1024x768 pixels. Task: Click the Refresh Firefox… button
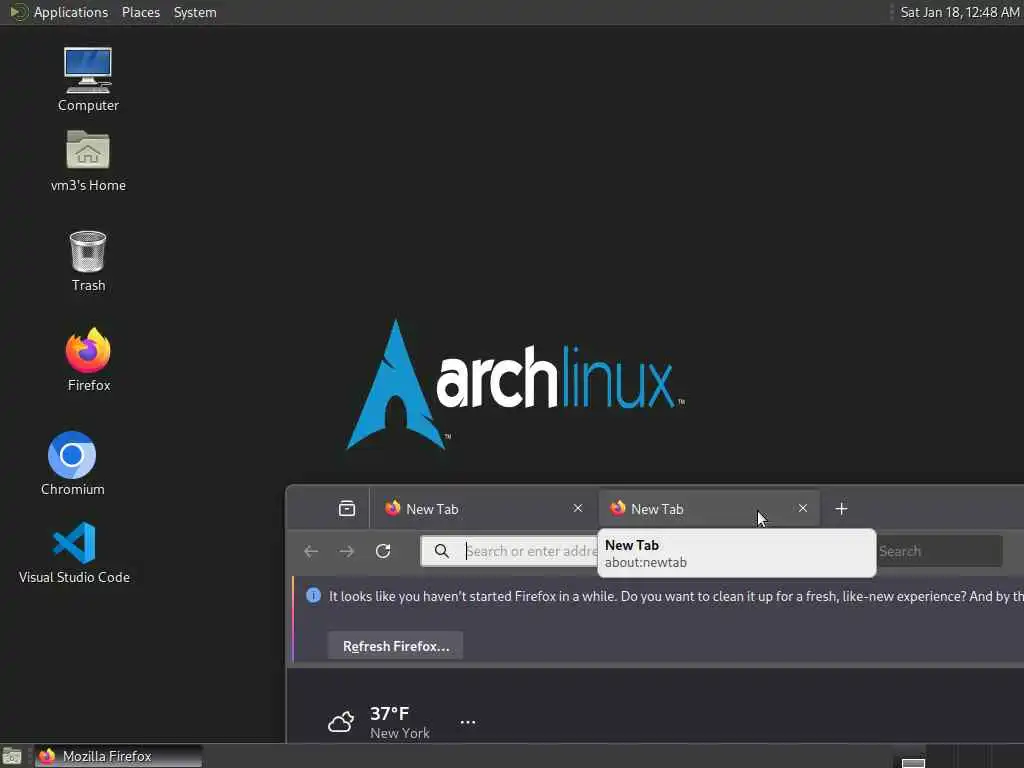[x=396, y=646]
